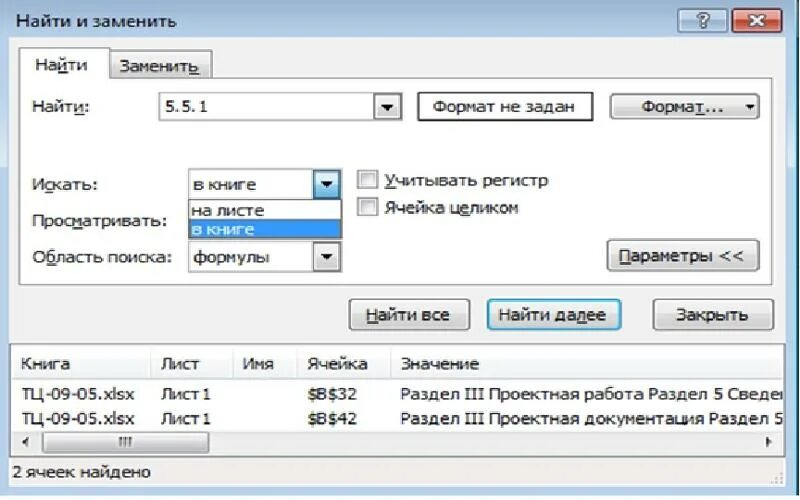Screen dimensions: 800x500
Task: Open the Найти field history dropdown arrow
Action: click(388, 107)
